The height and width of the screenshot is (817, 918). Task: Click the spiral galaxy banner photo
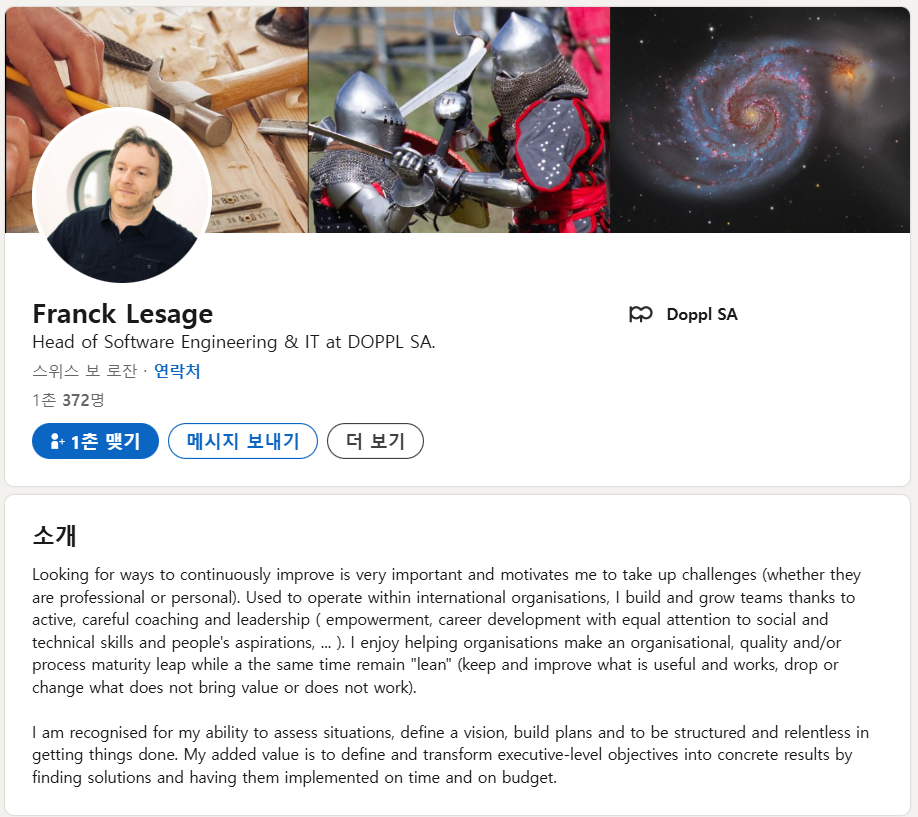(x=760, y=119)
